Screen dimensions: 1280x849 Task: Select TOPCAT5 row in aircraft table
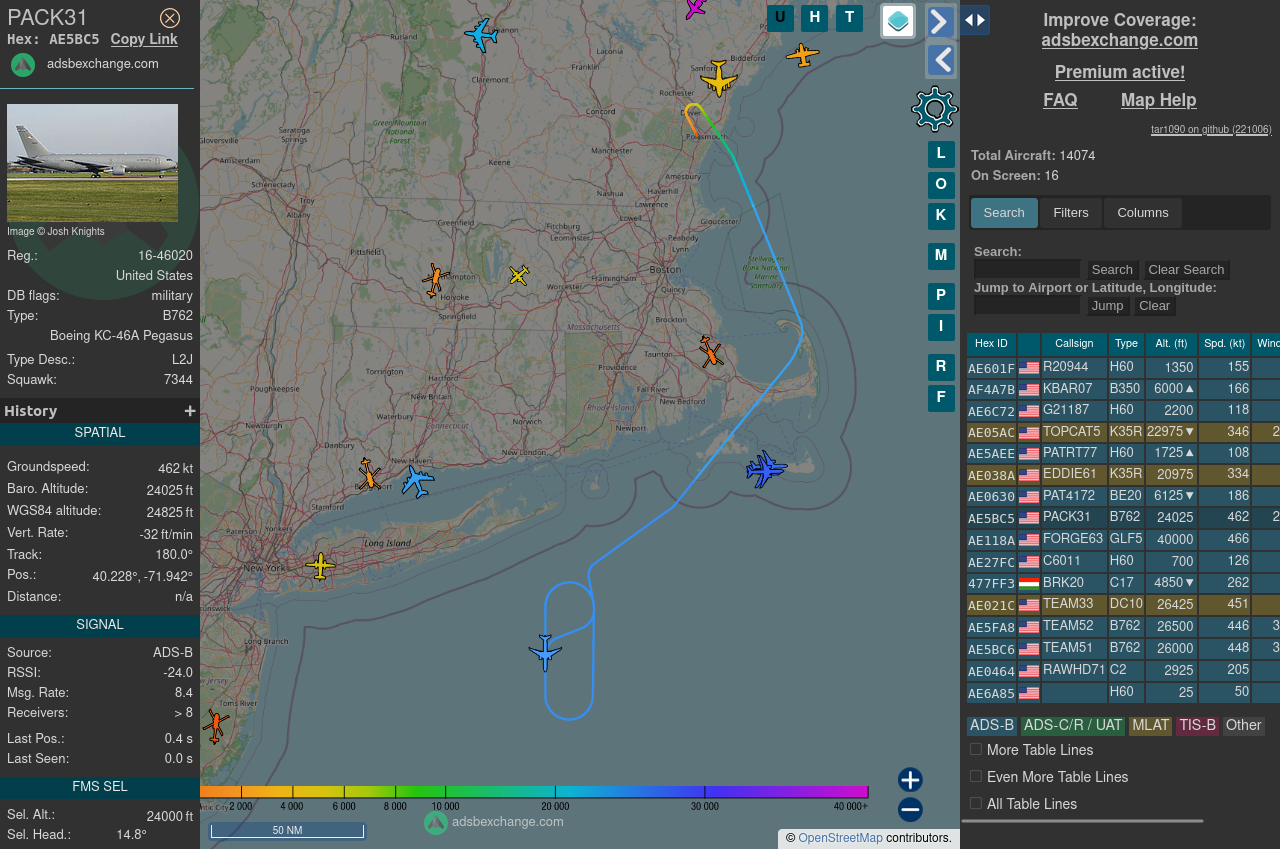tap(1123, 432)
